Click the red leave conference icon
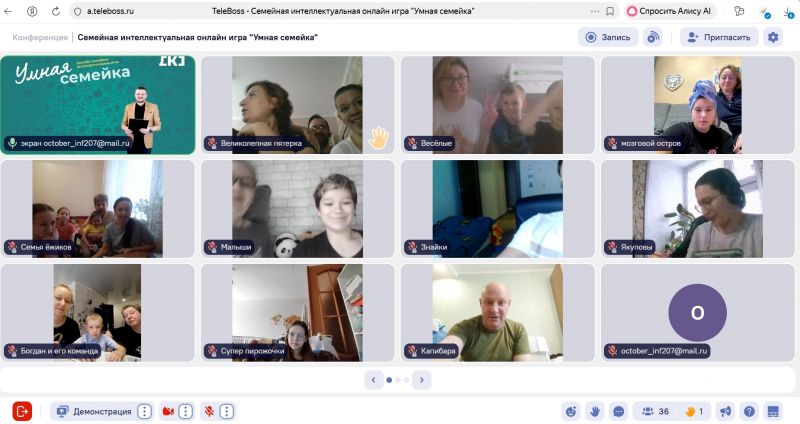This screenshot has width=800, height=424. click(x=22, y=411)
